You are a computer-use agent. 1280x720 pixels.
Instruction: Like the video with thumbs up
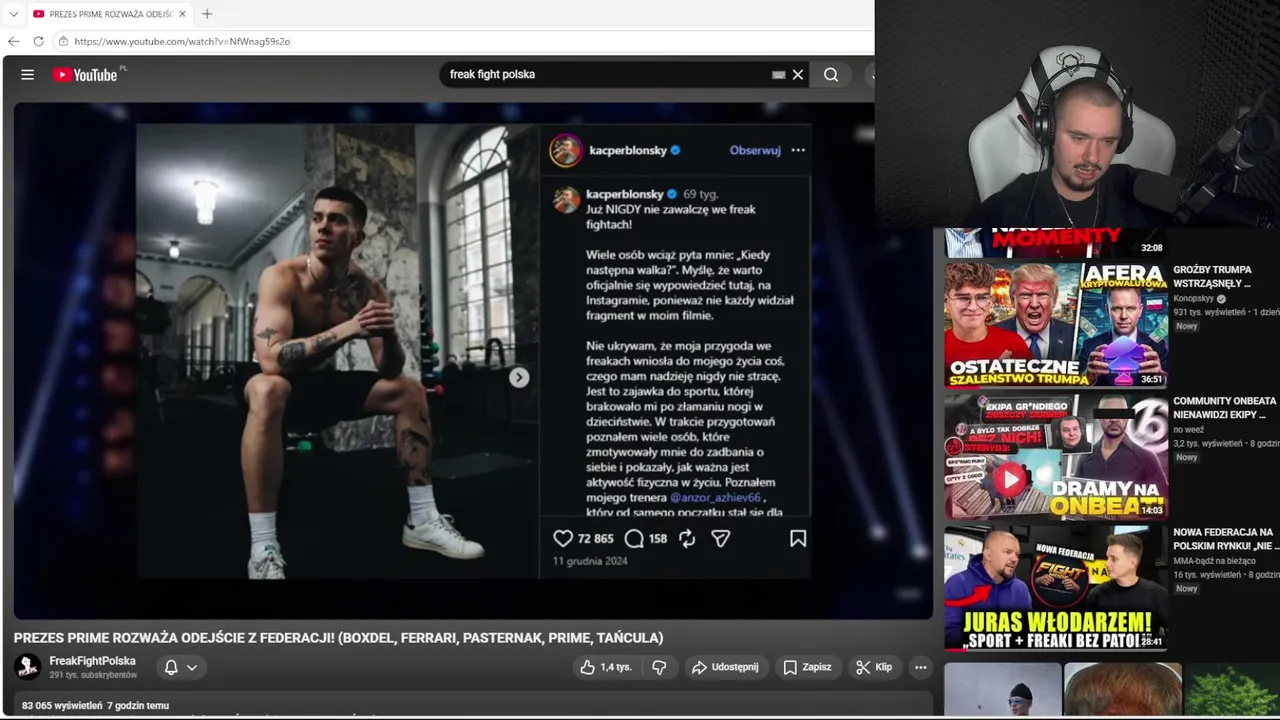click(x=606, y=667)
